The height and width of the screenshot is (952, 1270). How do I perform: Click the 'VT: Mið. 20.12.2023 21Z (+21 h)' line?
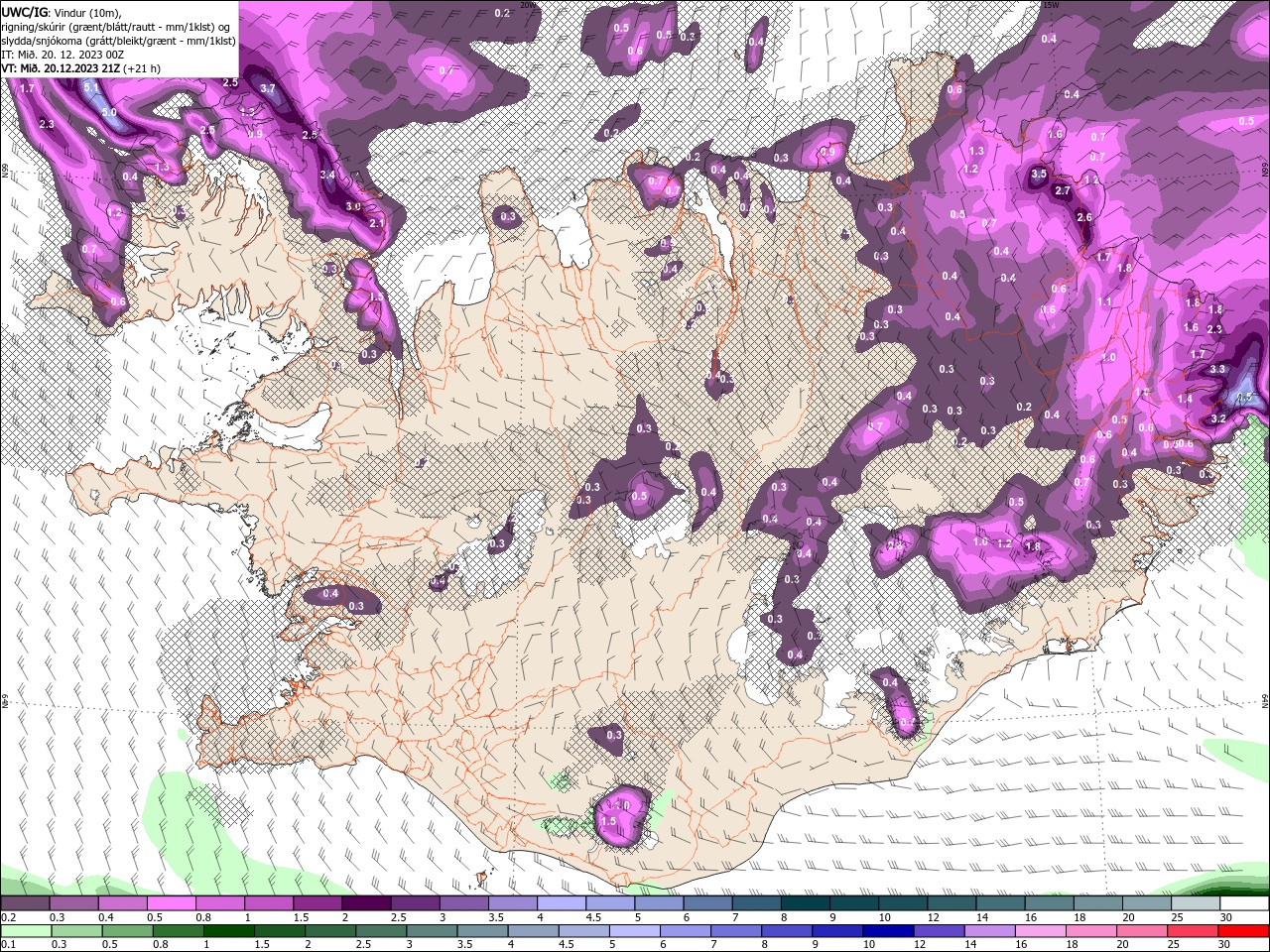coord(80,68)
